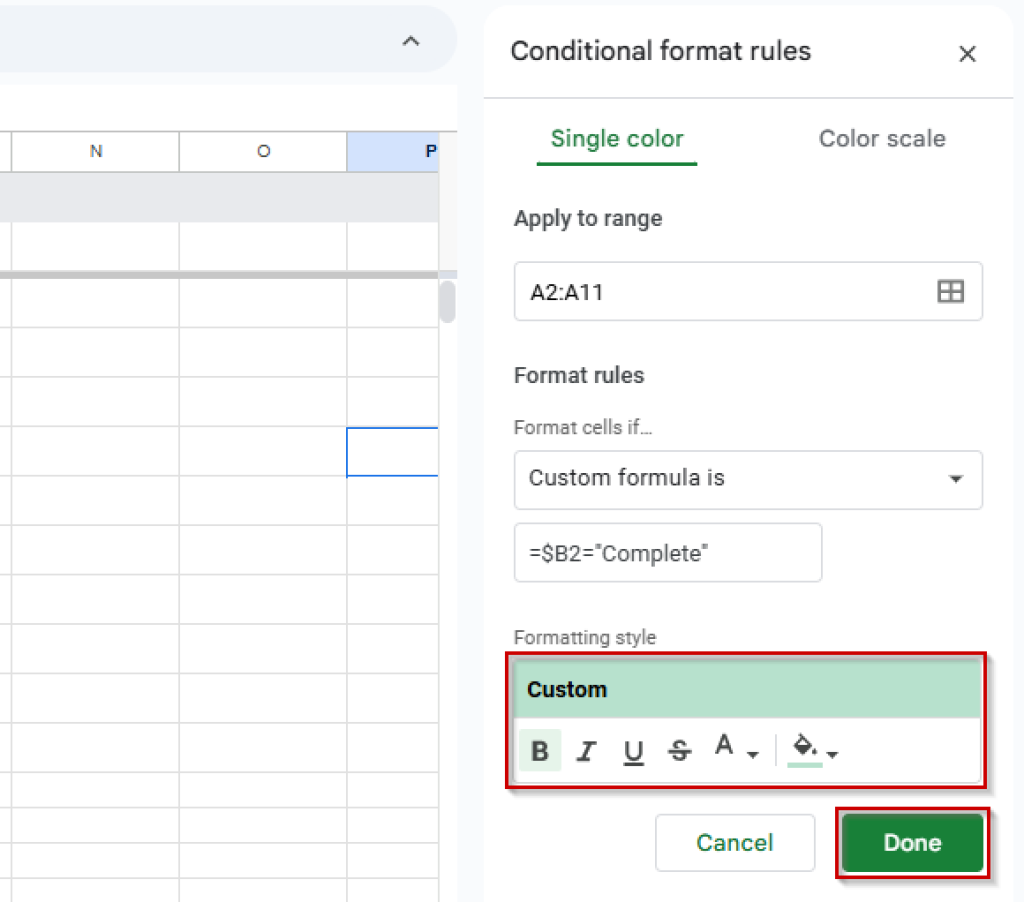Collapse the toolbar using the chevron icon
The image size is (1024, 902).
pos(410,42)
